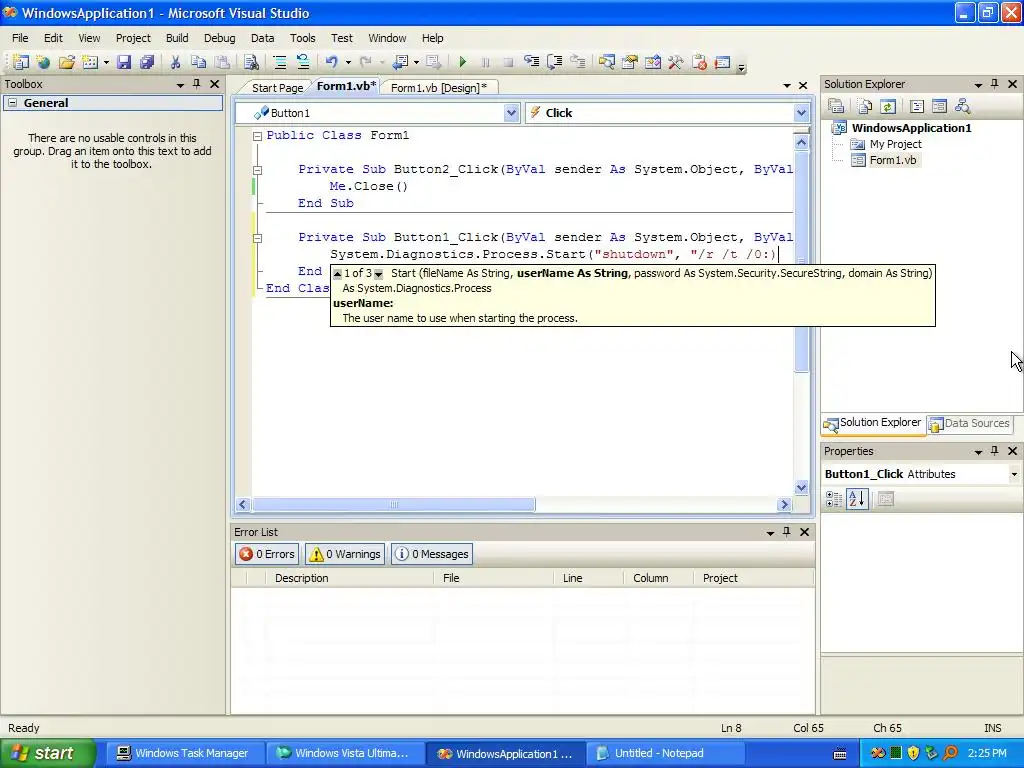
Task: Switch to the Data Sources tab
Action: point(969,423)
